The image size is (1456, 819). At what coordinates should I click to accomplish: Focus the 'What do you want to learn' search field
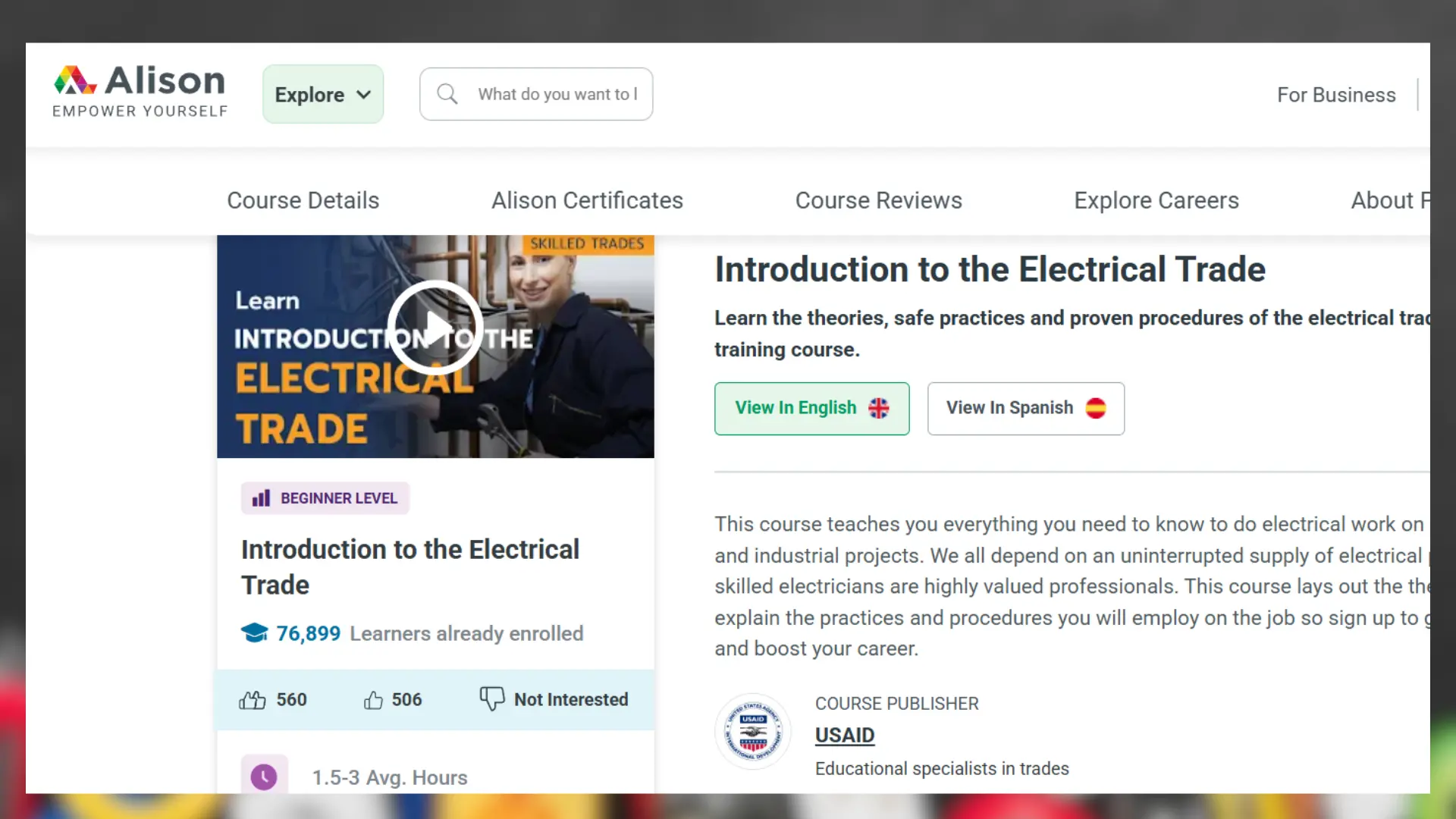(536, 94)
